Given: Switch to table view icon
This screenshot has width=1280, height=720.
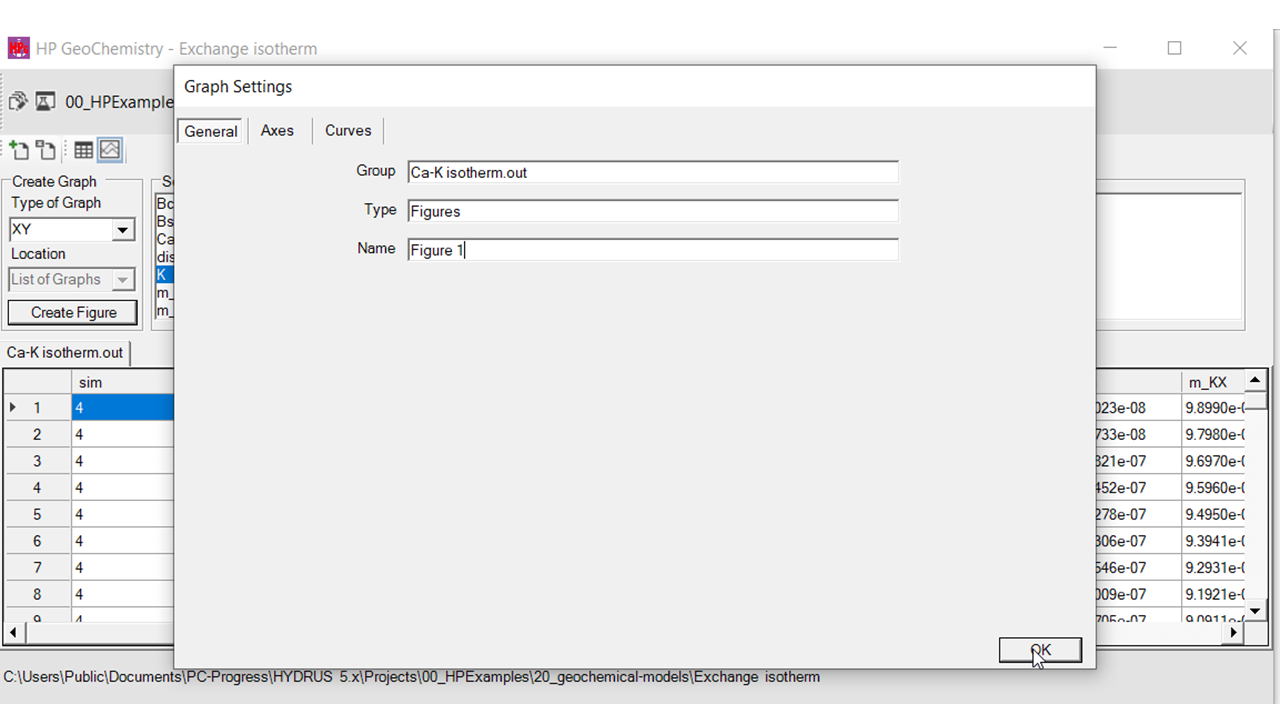Looking at the screenshot, I should point(84,150).
